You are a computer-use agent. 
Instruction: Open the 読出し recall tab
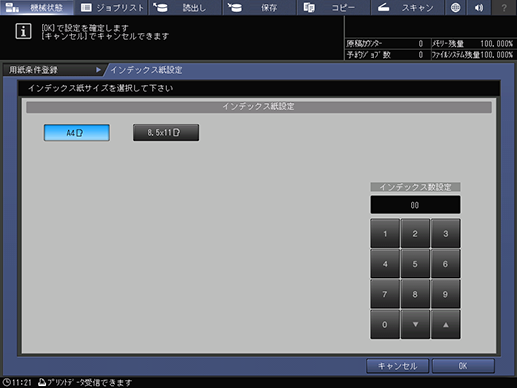click(186, 7)
